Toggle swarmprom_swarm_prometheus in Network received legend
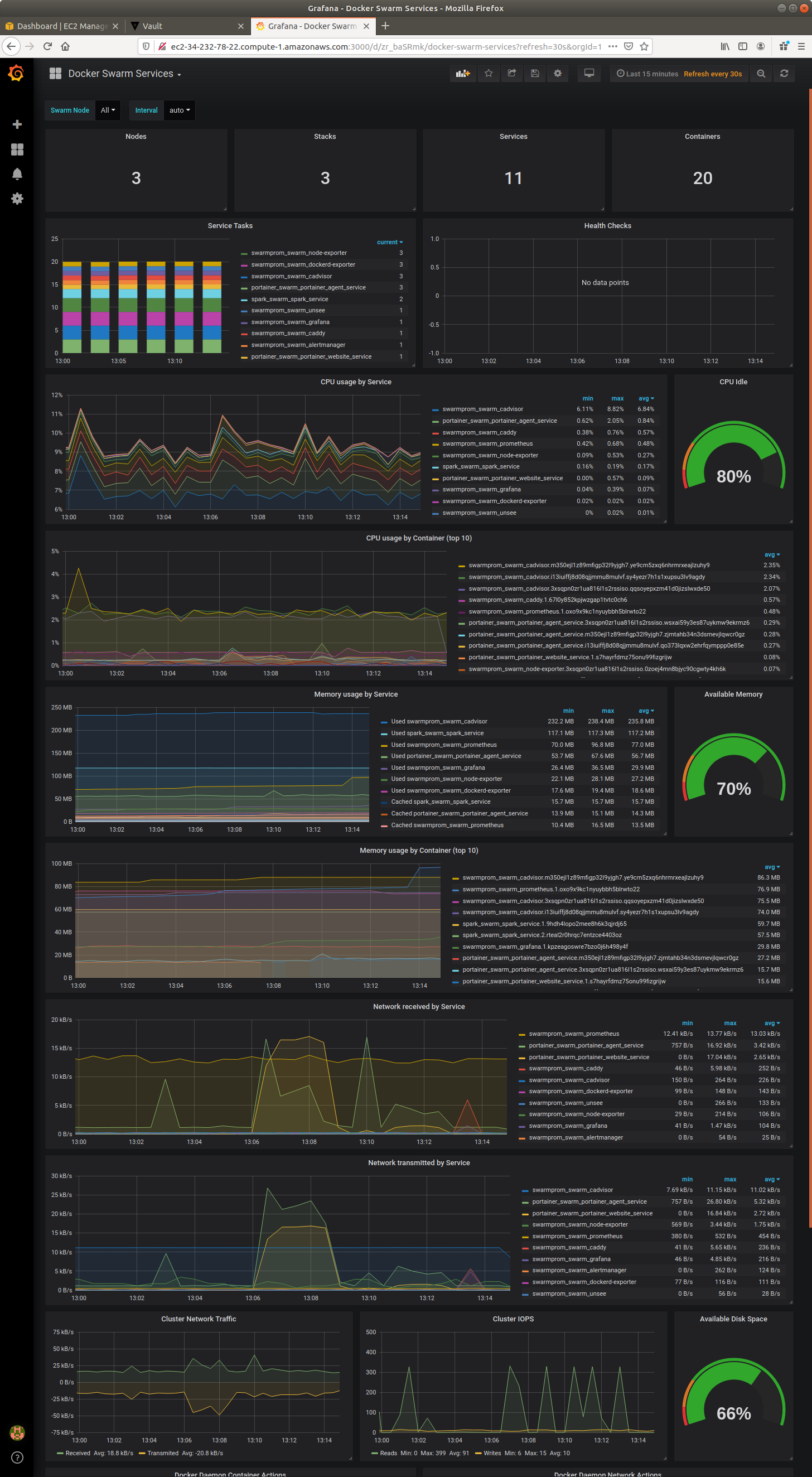 [573, 1034]
